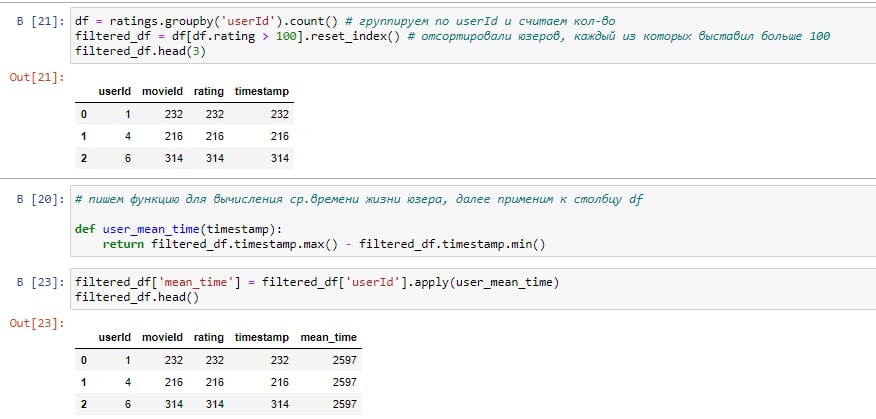Click movieId 216 in Out[23] table

click(x=174, y=383)
